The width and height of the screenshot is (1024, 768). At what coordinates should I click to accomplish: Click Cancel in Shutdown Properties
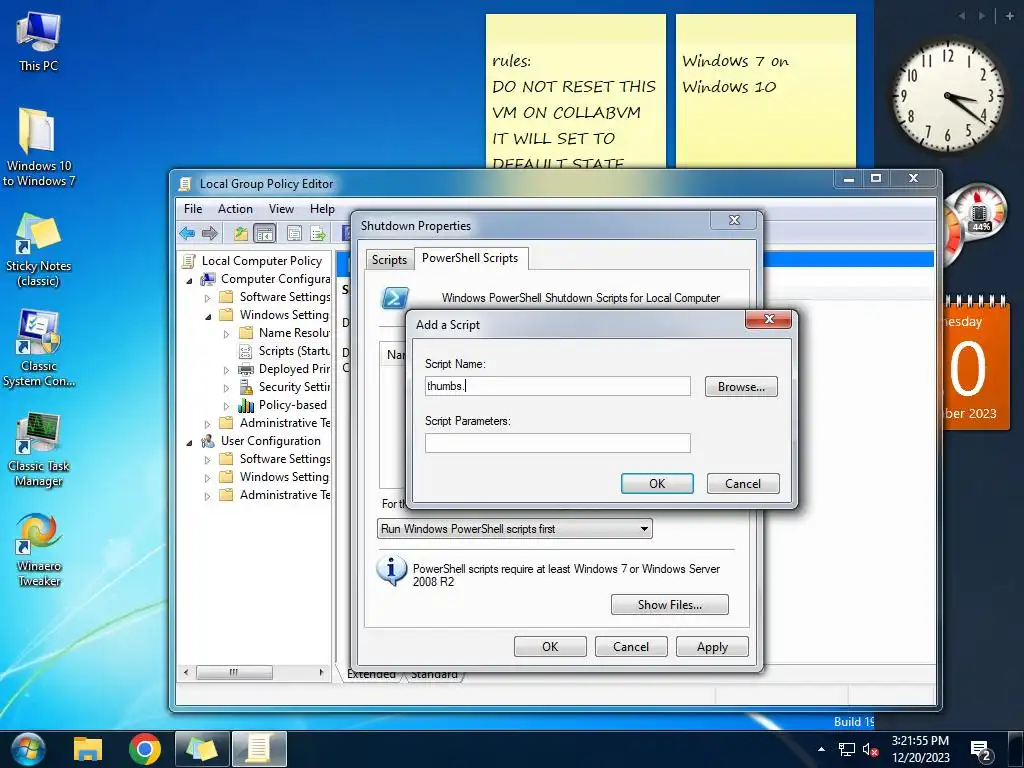(631, 647)
